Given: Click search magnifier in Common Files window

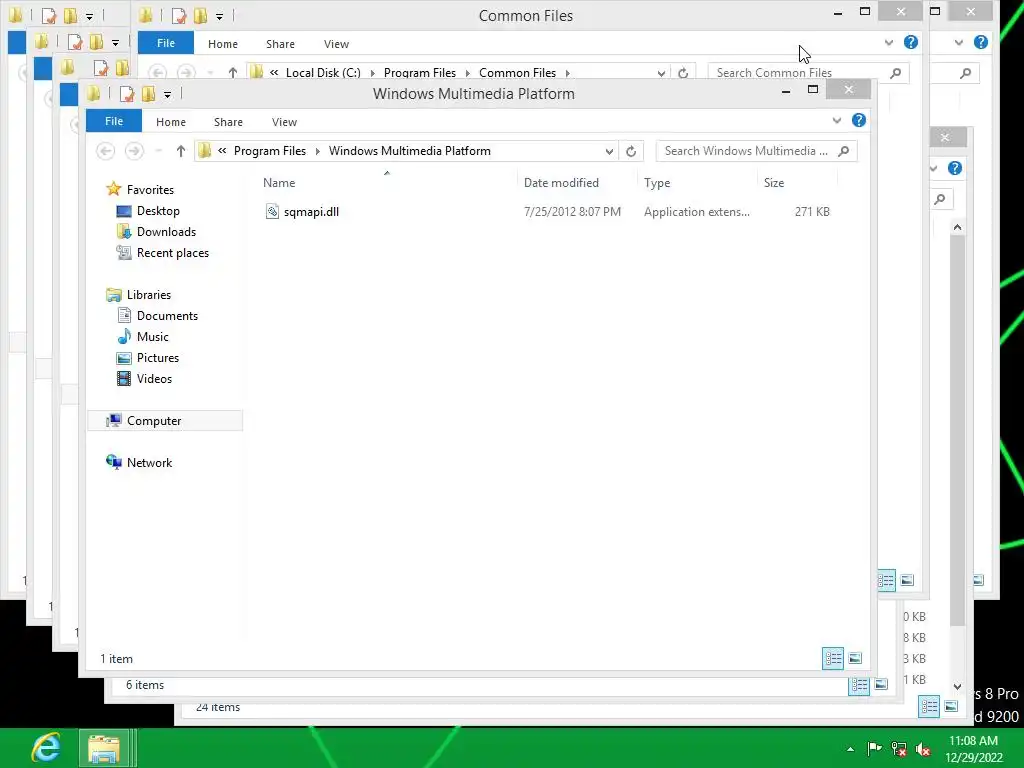Looking at the screenshot, I should pyautogui.click(x=896, y=73).
